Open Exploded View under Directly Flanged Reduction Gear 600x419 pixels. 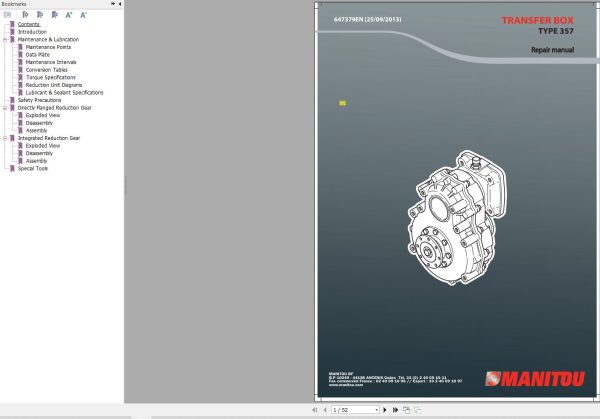(x=43, y=115)
